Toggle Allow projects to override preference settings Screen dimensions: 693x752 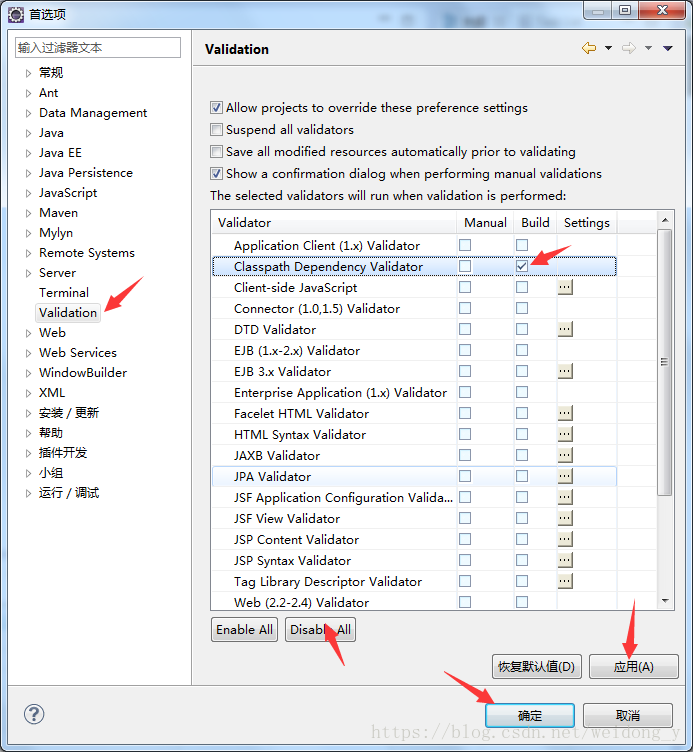(x=216, y=107)
